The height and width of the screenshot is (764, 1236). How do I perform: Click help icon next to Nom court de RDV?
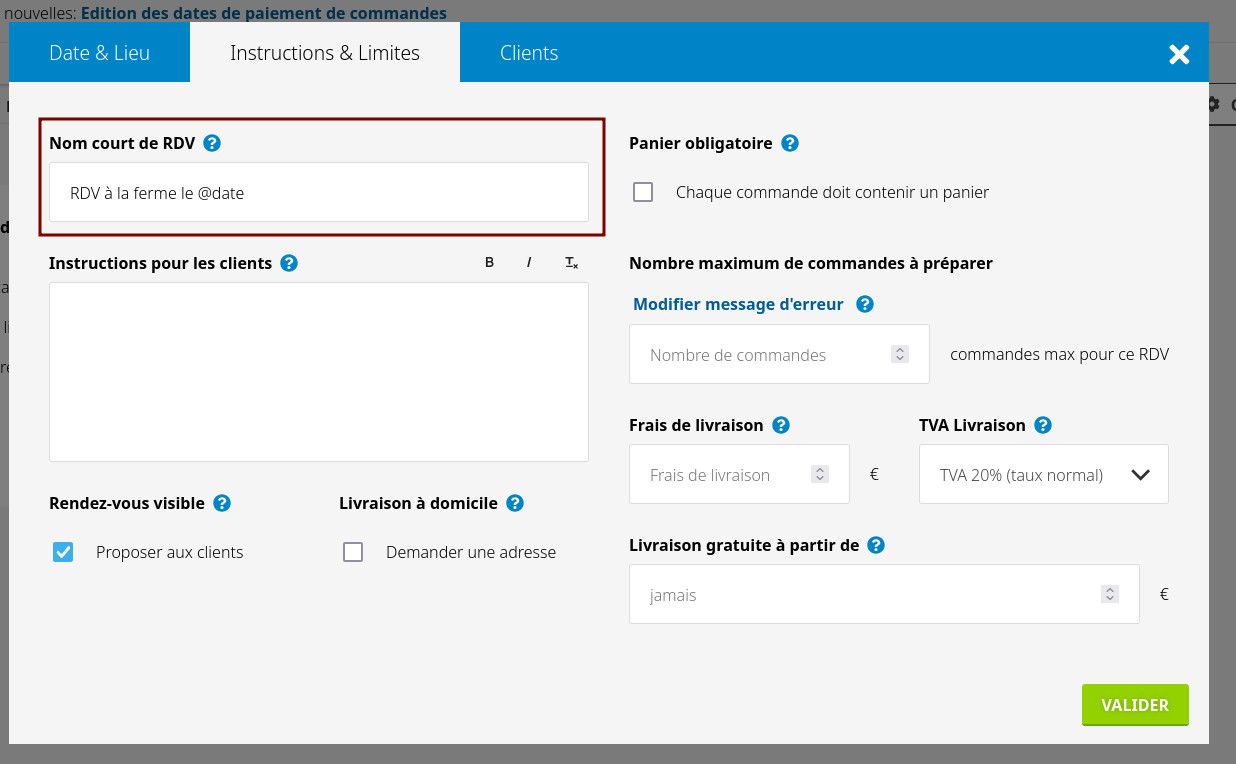[x=212, y=143]
